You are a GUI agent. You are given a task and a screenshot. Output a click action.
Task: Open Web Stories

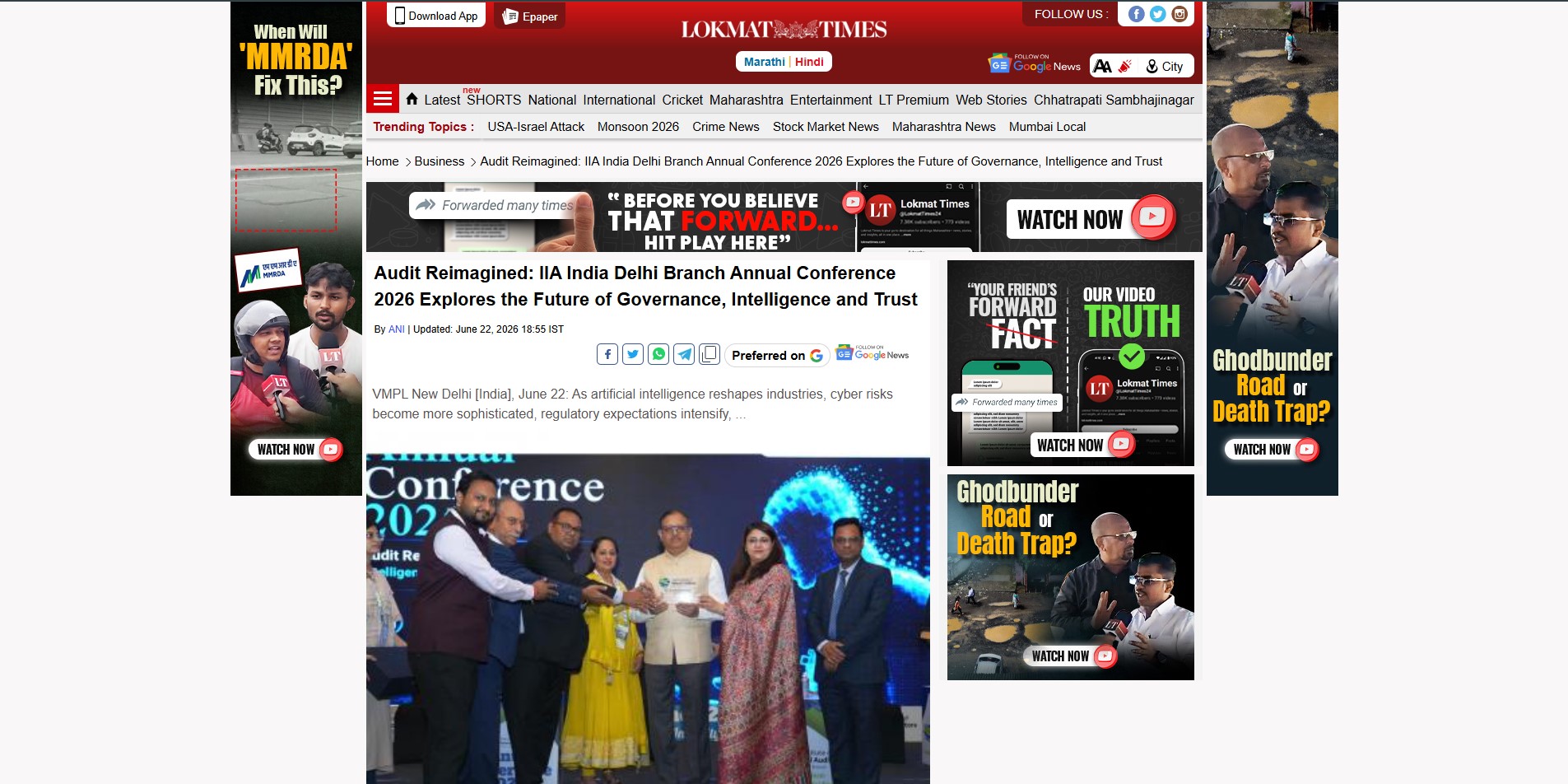[991, 100]
